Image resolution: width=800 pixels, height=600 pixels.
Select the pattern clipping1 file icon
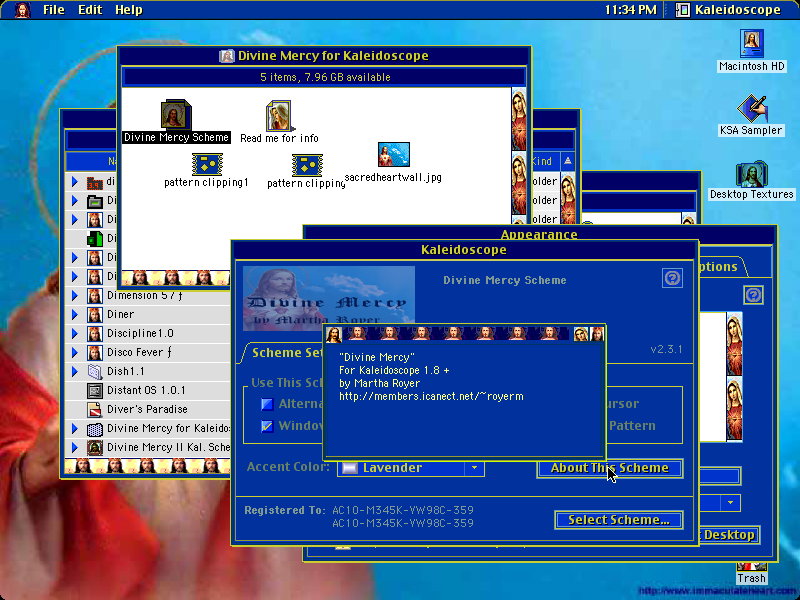click(x=207, y=164)
